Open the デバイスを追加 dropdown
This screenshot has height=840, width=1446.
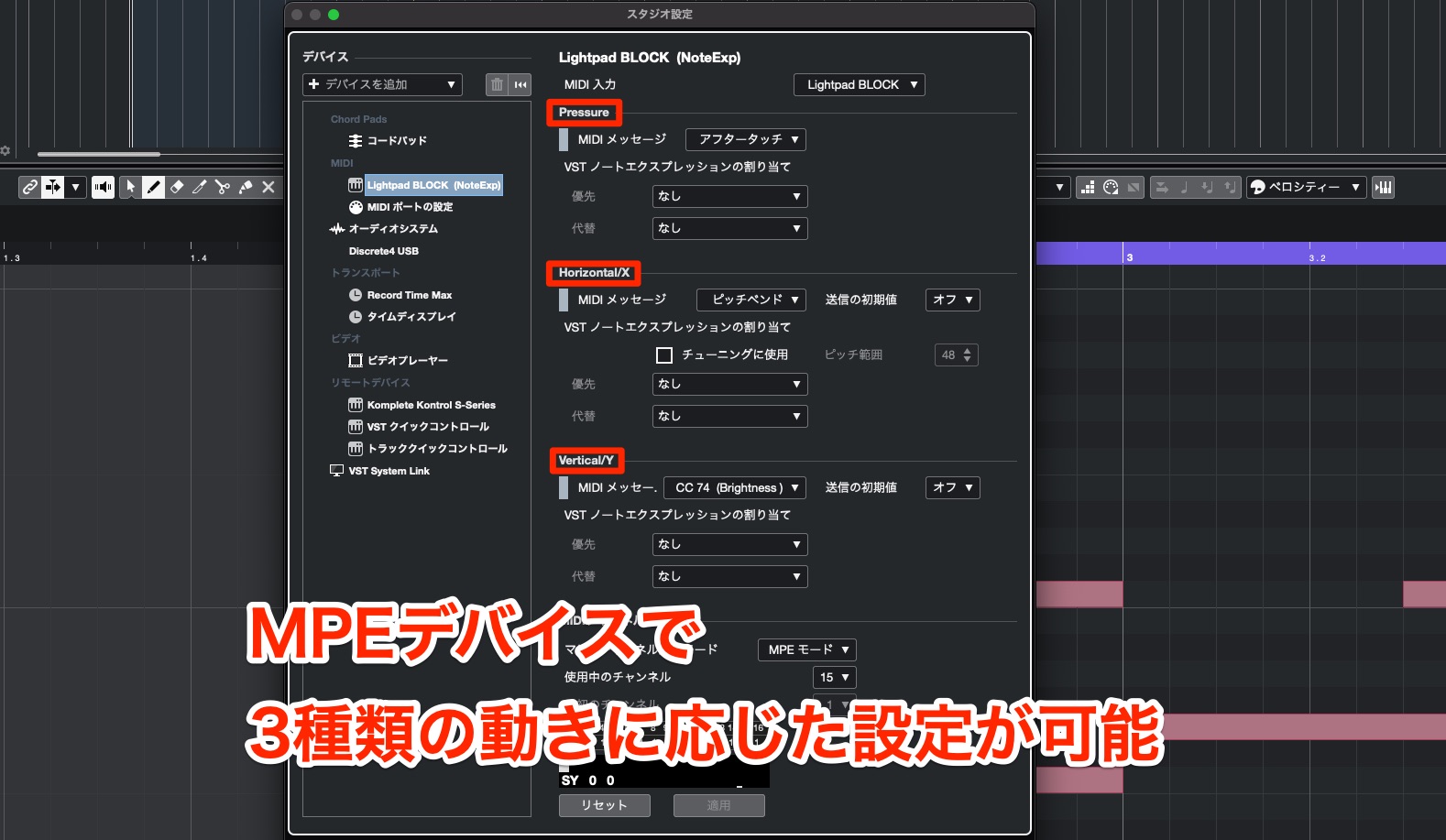pyautogui.click(x=382, y=84)
